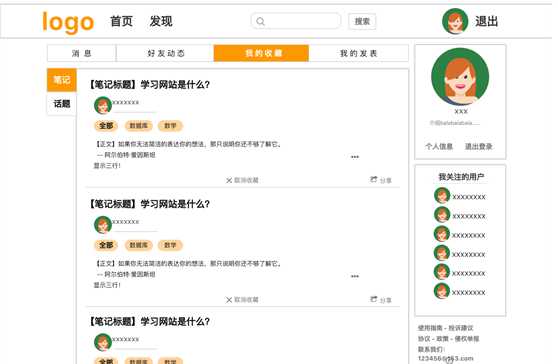Screen dimensions: 558x364
Task: Select the 话题 side tab
Action: 62,104
